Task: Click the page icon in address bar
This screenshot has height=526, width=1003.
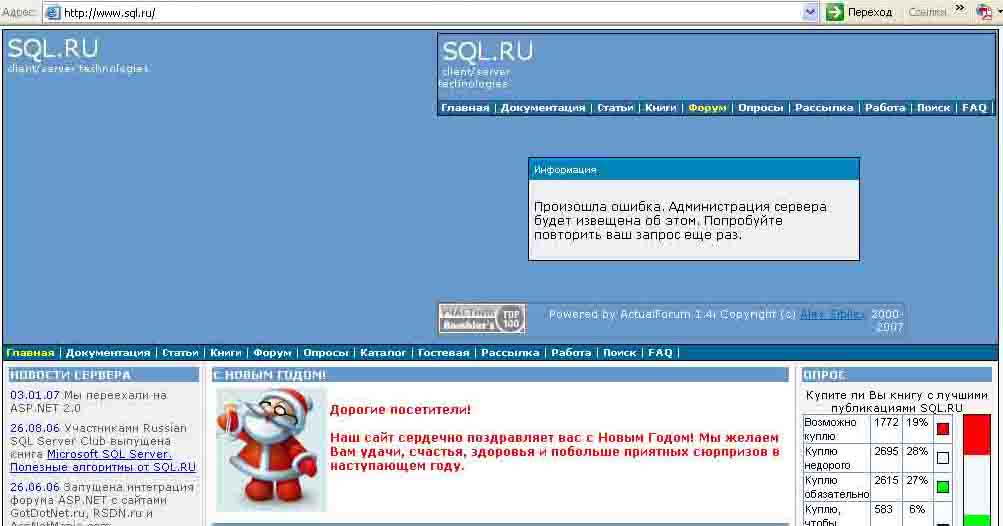Action: click(52, 13)
